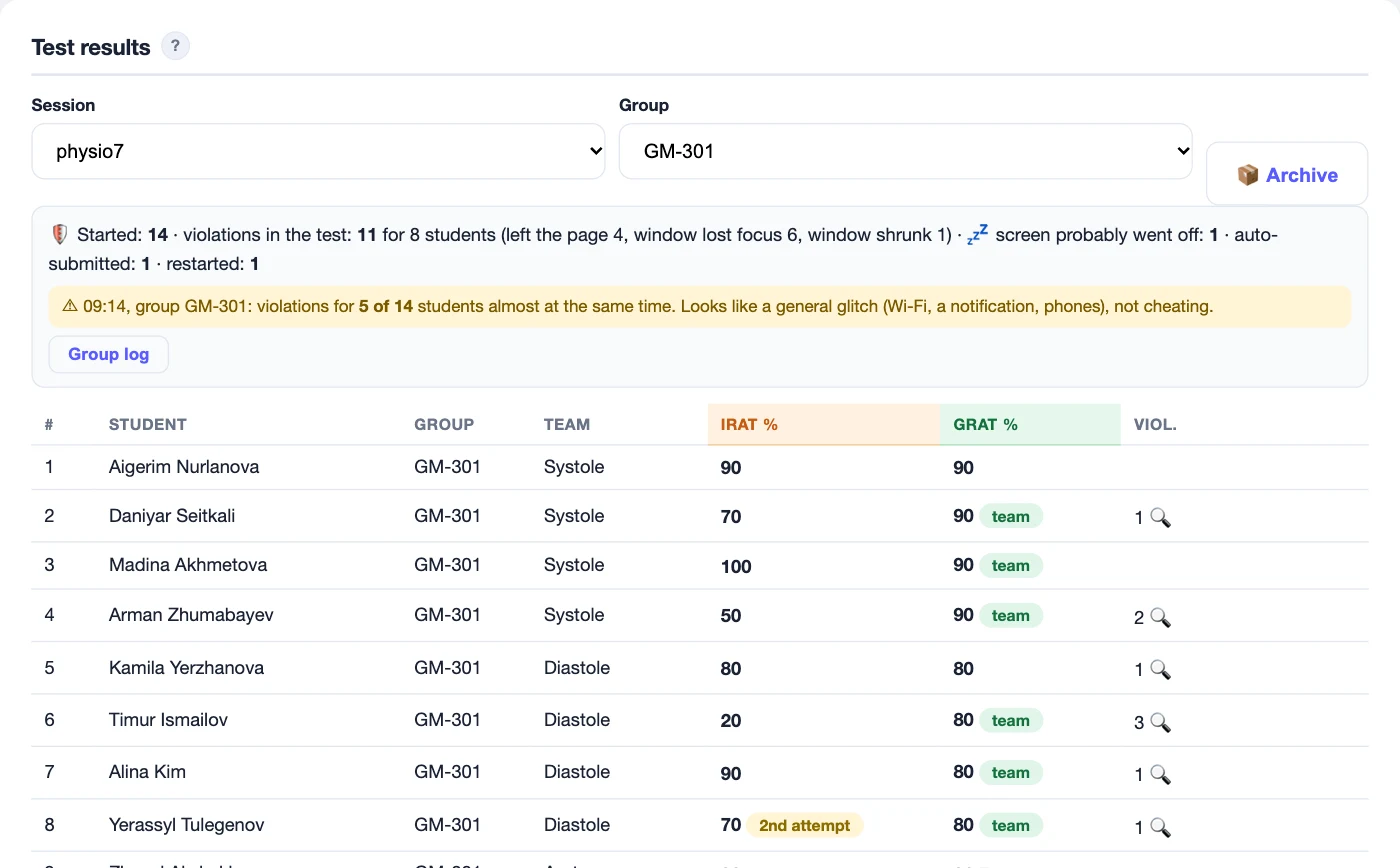Click the team badge in Daniyar Seitkali's row
The width and height of the screenshot is (1400, 868).
click(1010, 517)
